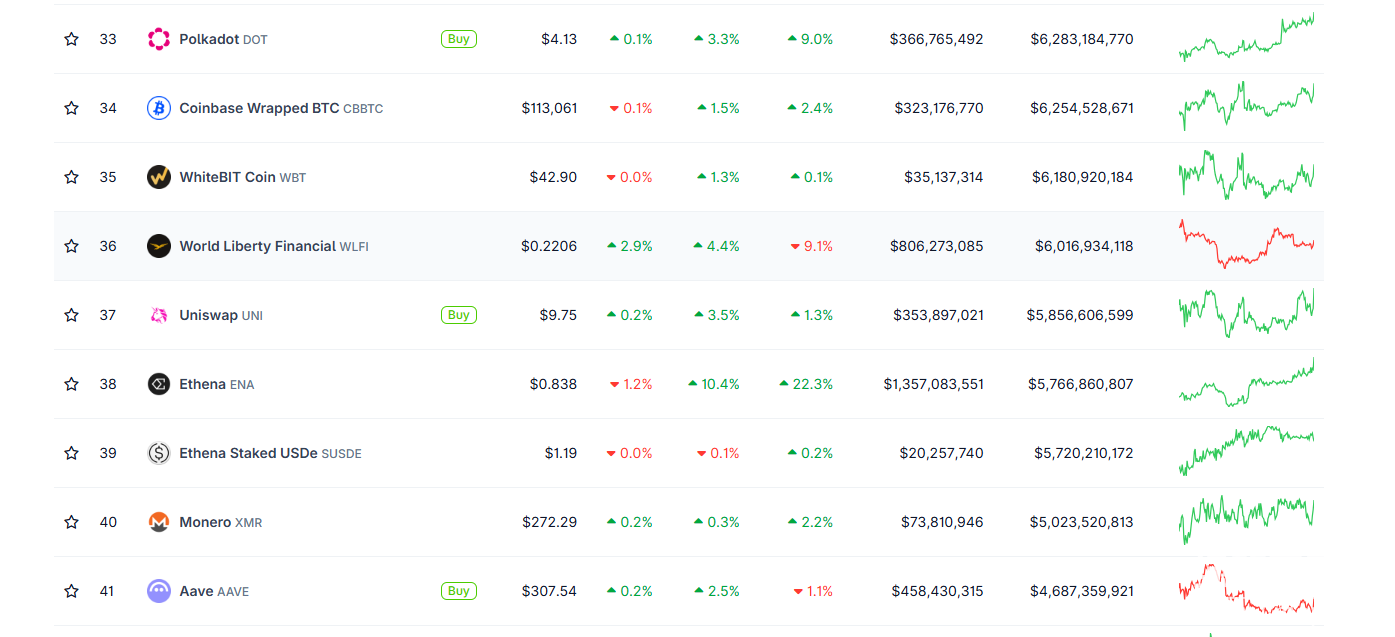Click the Uniswap unicorn logo icon
Image resolution: width=1395 pixels, height=637 pixels.
click(159, 315)
